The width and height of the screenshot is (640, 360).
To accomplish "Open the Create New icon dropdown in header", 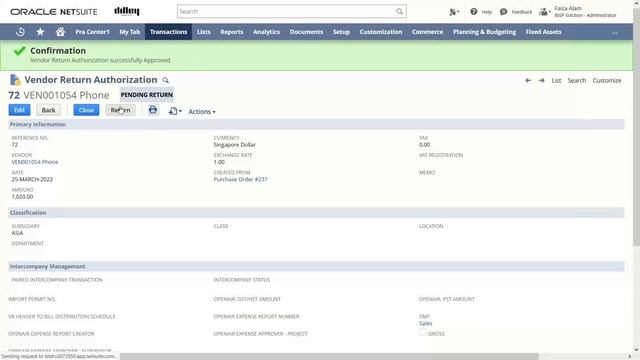I will point(454,12).
